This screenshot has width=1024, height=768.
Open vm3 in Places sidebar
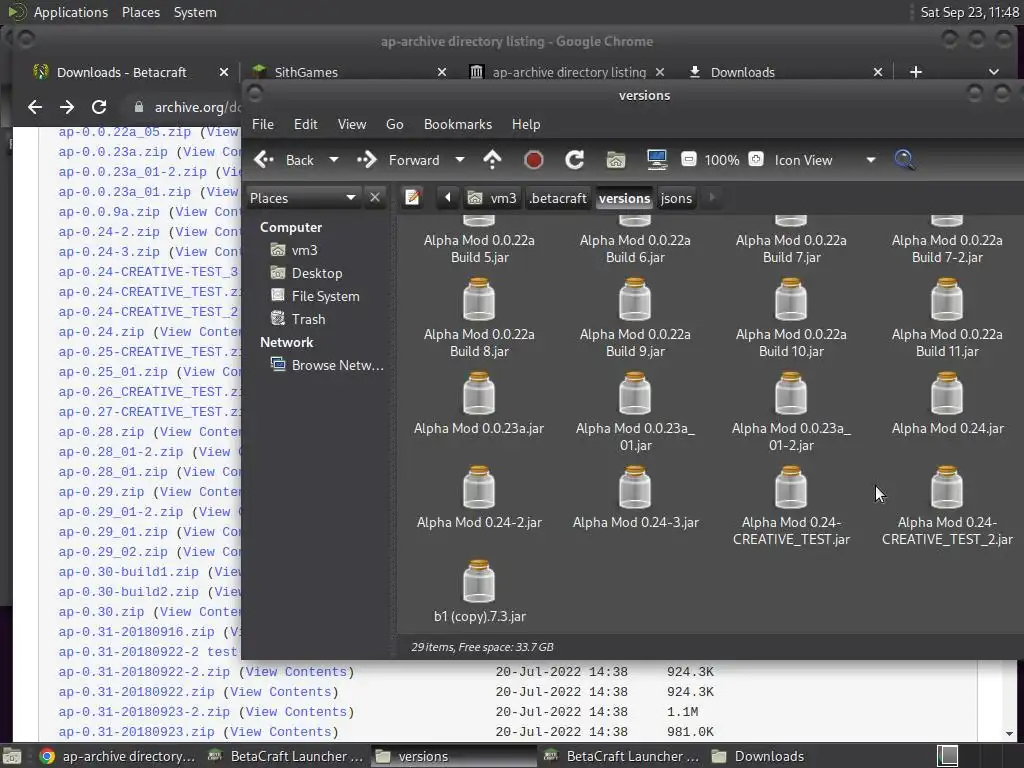coord(304,250)
